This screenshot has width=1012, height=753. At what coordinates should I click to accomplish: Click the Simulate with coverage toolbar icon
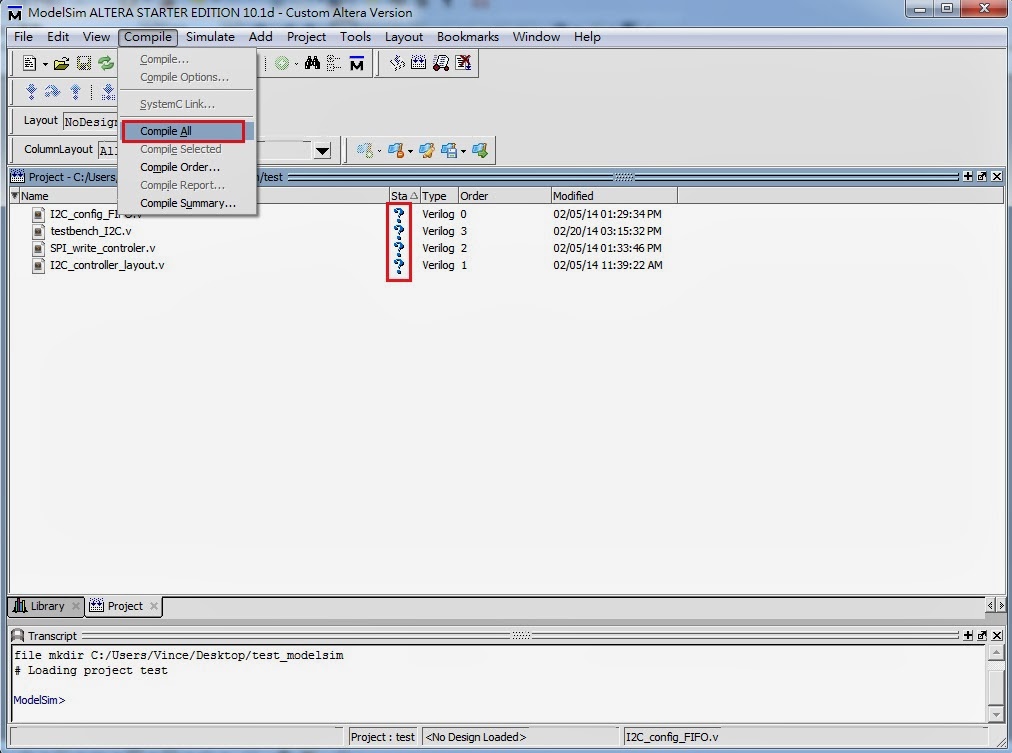point(441,62)
